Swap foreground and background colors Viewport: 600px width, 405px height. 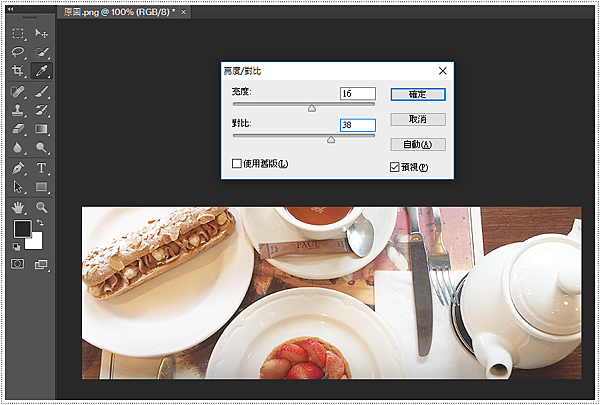tap(40, 222)
